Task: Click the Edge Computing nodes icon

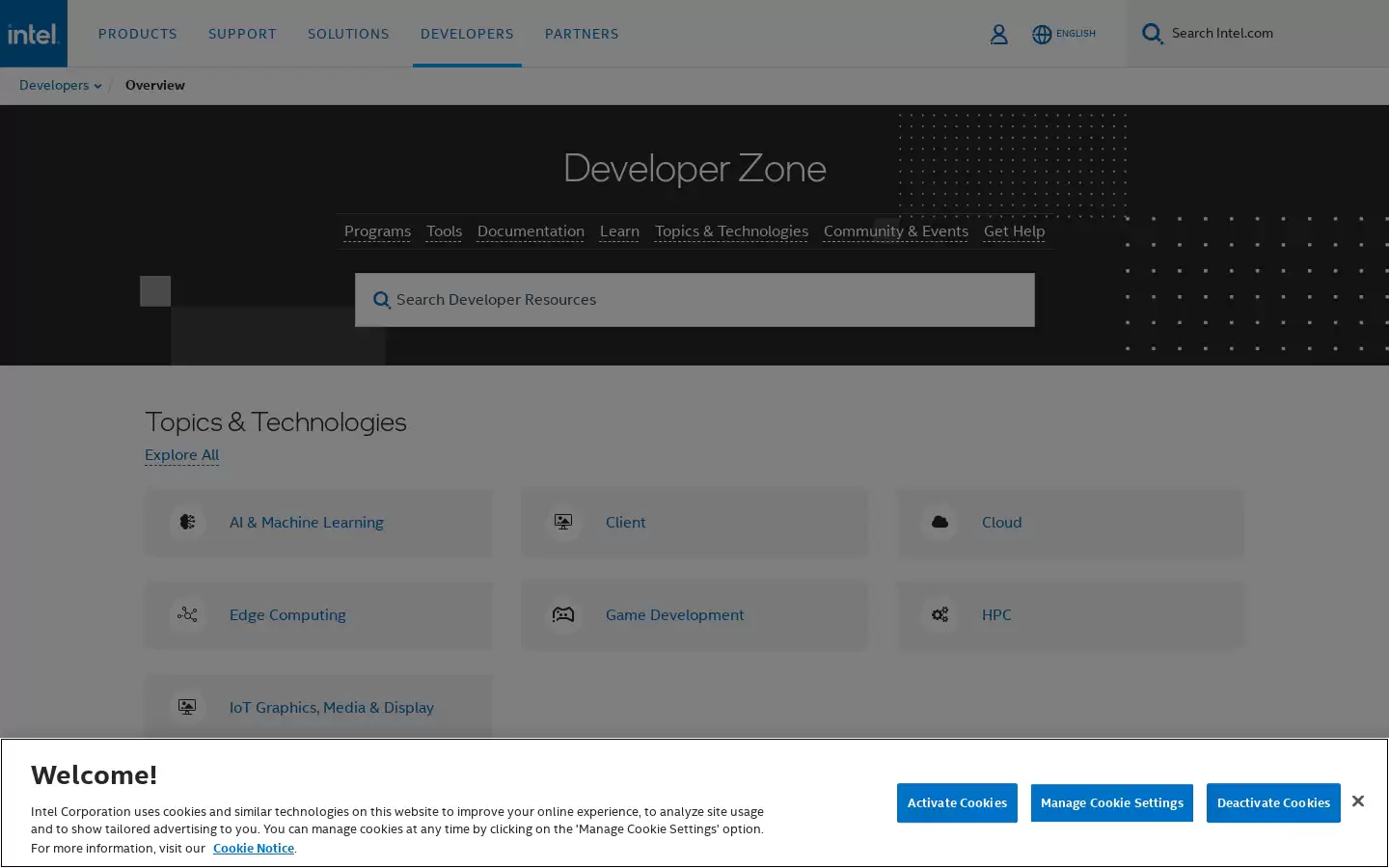Action: coord(187,615)
